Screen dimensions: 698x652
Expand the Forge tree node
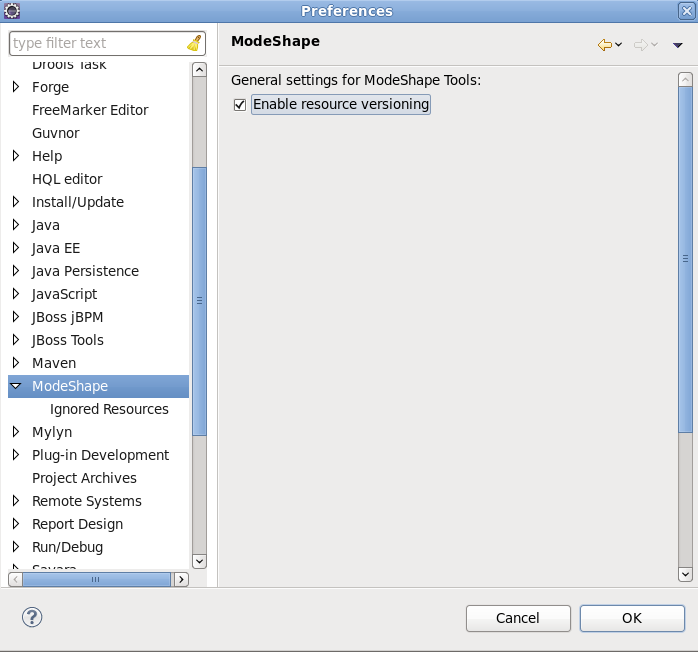(x=16, y=87)
